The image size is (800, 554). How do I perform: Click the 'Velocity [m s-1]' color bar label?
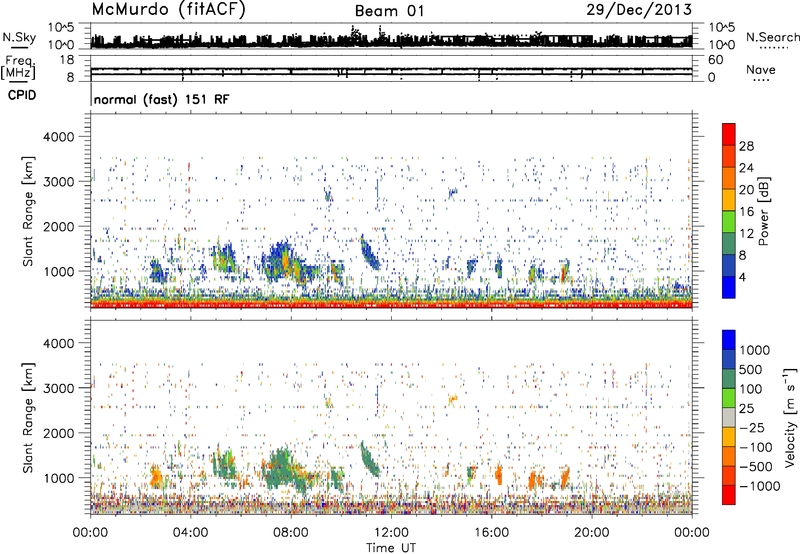790,416
